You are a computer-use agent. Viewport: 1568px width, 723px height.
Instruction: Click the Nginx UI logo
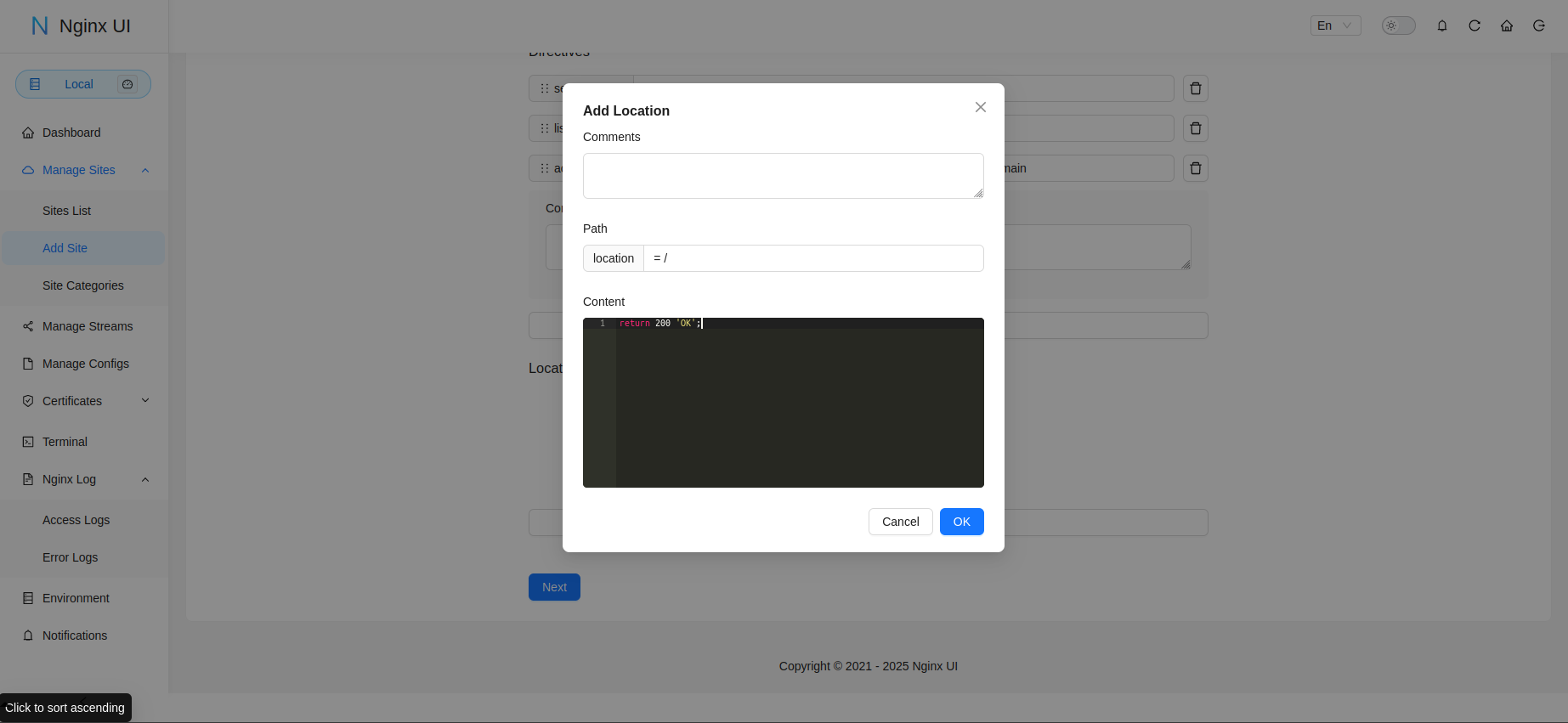click(x=81, y=25)
